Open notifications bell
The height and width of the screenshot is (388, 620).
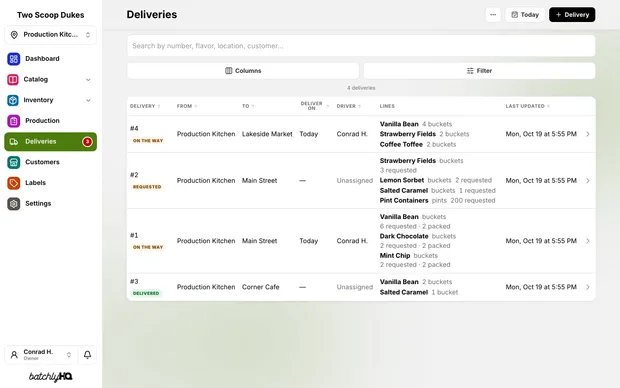coord(87,355)
